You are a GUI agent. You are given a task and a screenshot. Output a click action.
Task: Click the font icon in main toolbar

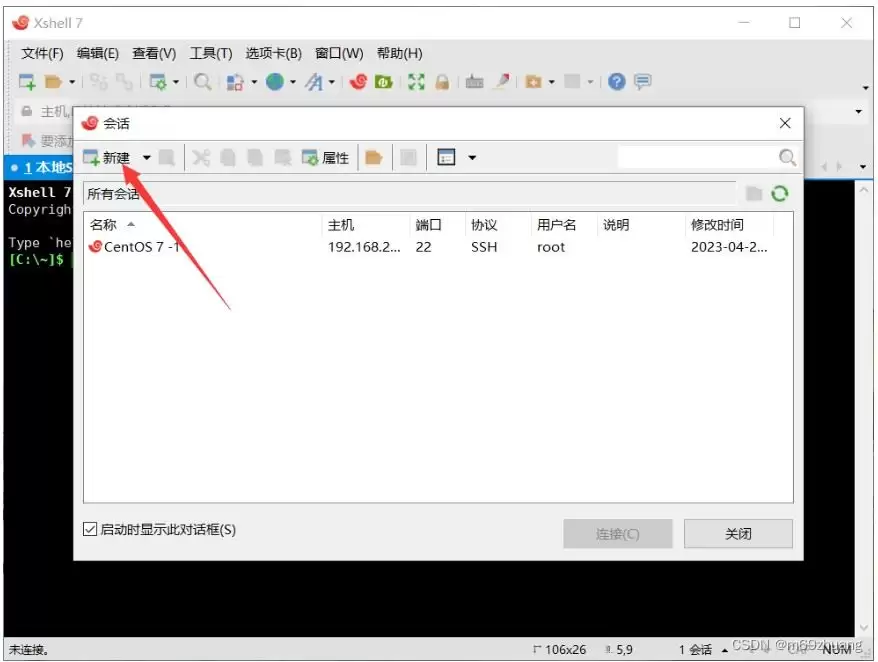click(314, 82)
